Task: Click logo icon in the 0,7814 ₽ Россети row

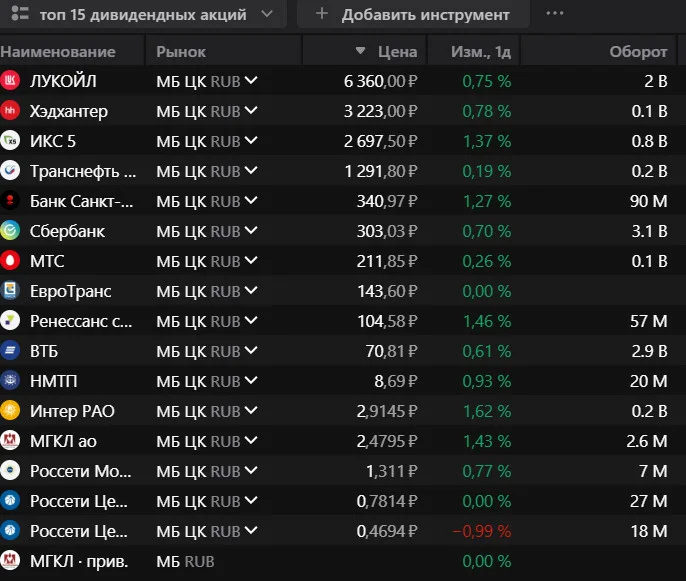Action: point(10,500)
